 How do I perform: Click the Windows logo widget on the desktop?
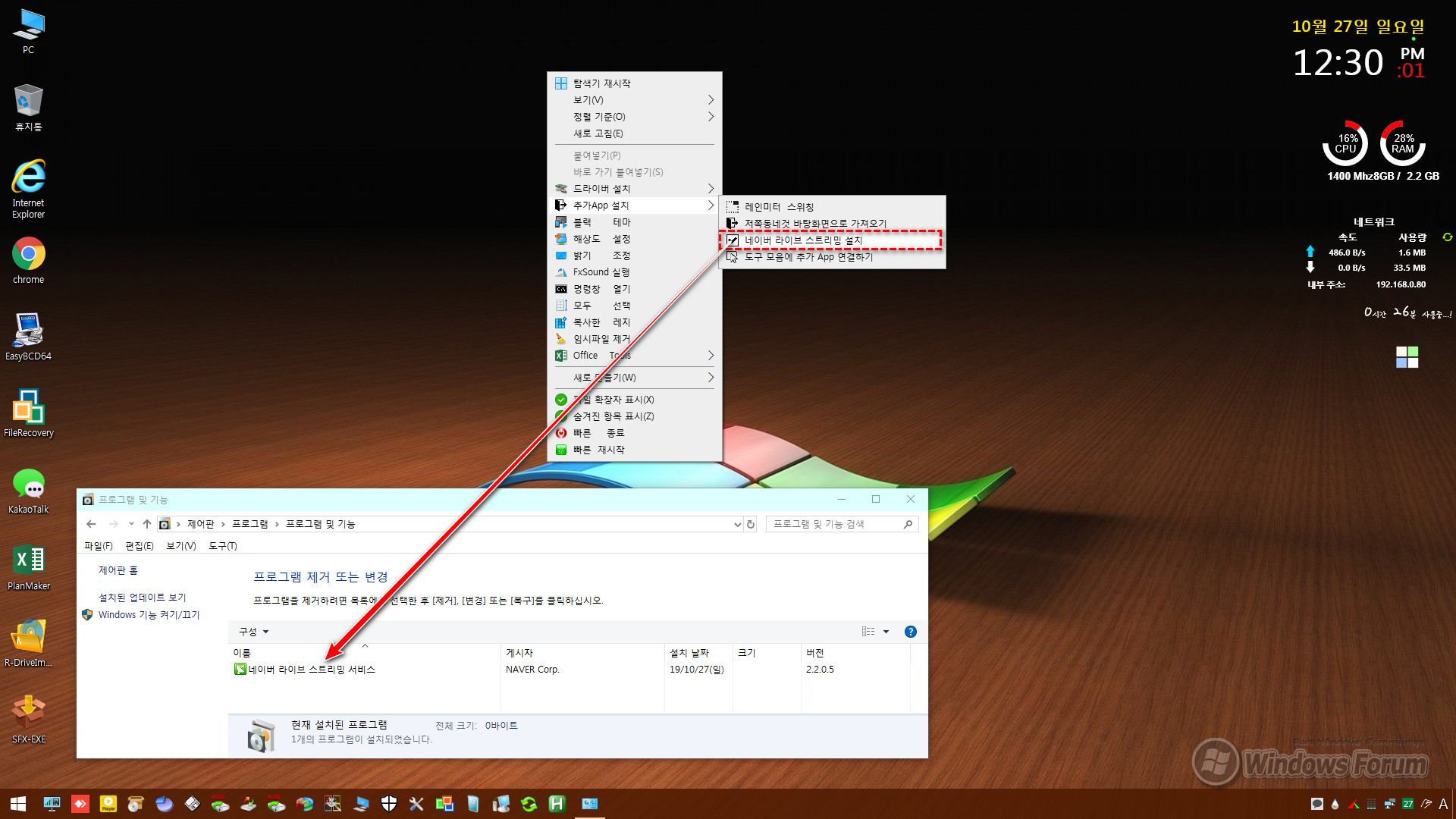tap(1407, 357)
